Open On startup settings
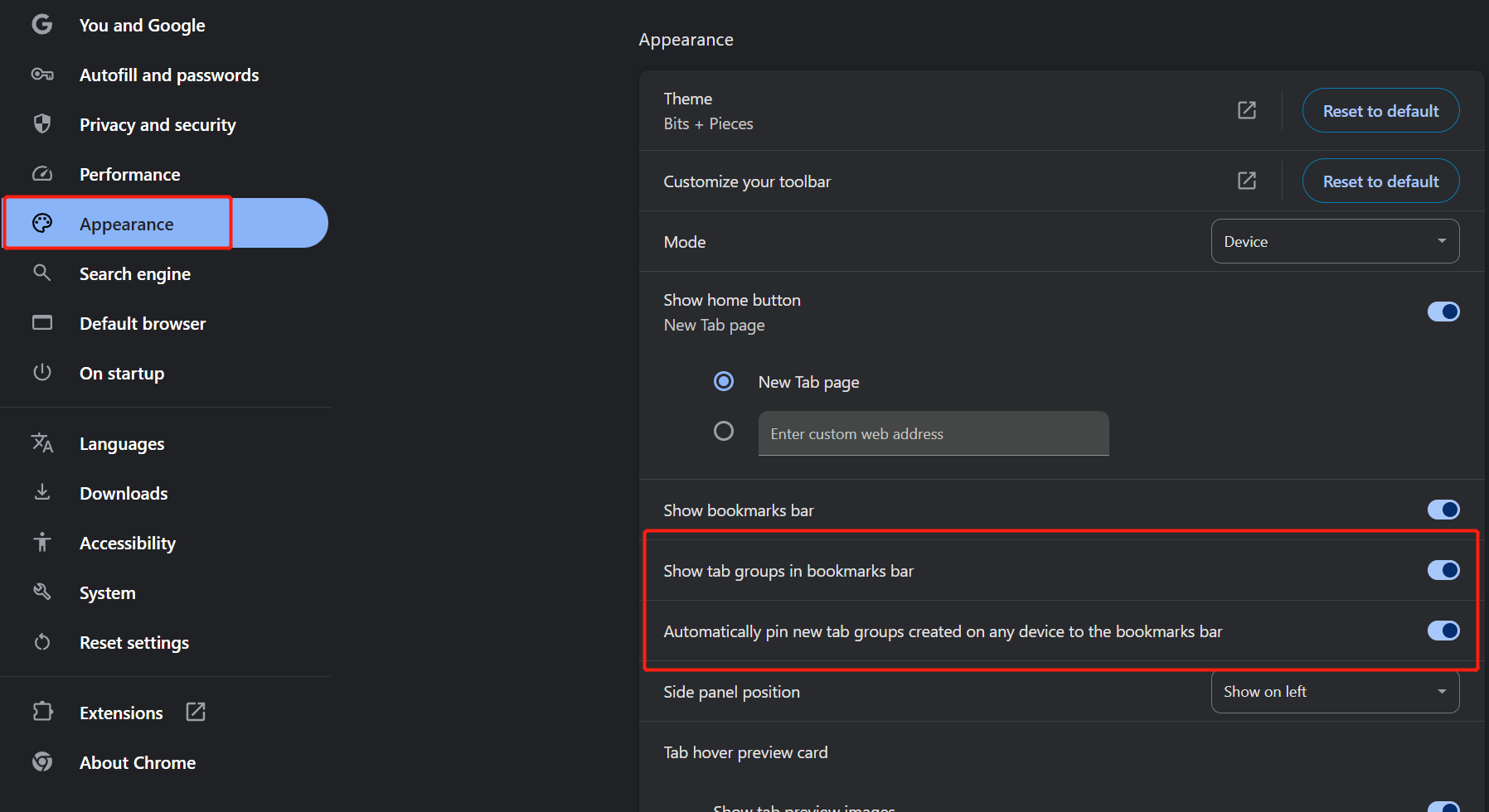The width and height of the screenshot is (1489, 812). pos(122,374)
